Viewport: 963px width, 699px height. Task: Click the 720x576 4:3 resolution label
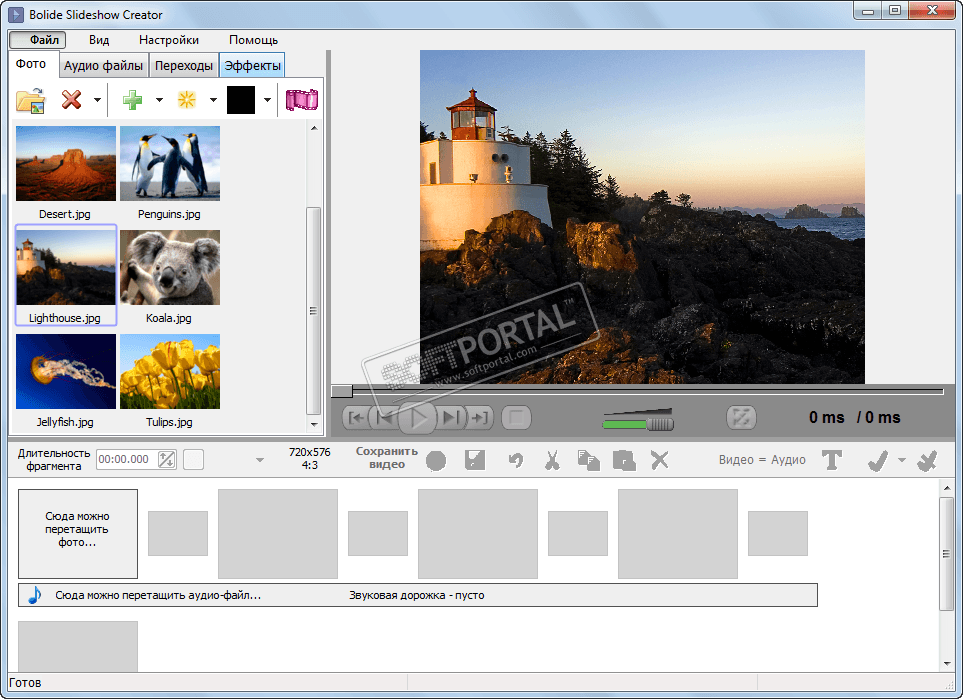tap(310, 458)
